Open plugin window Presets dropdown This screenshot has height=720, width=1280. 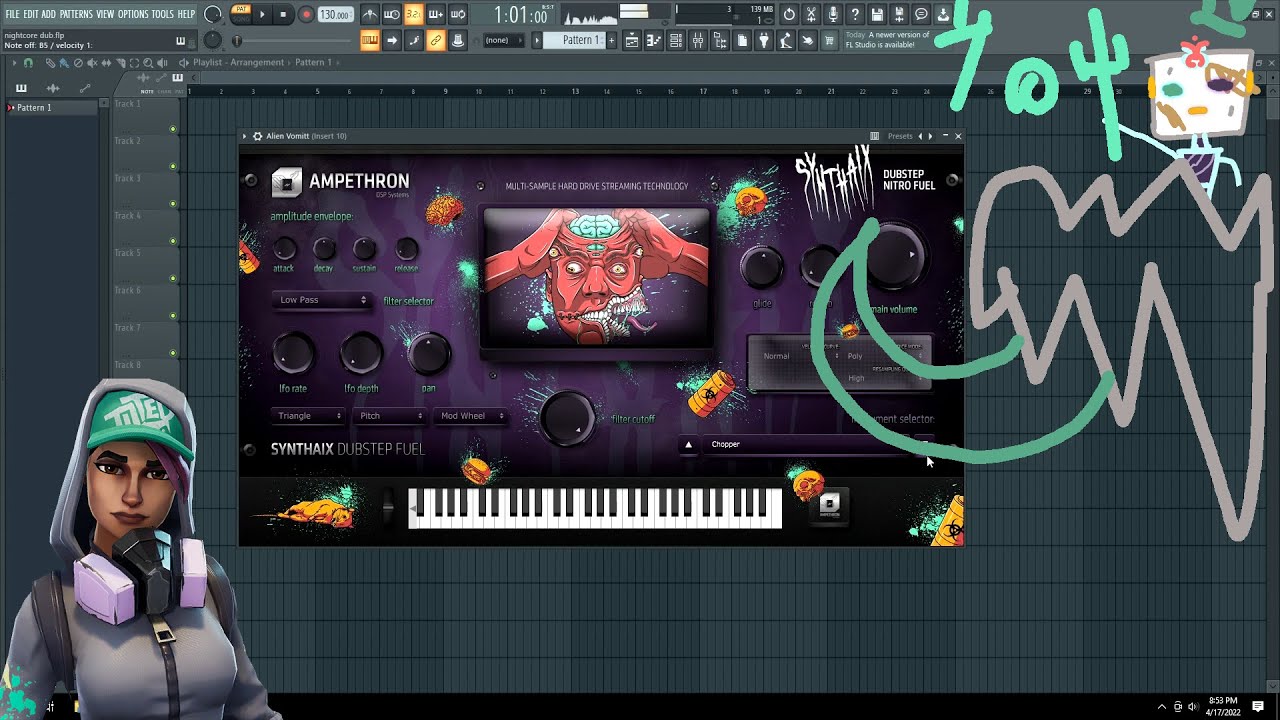(900, 136)
